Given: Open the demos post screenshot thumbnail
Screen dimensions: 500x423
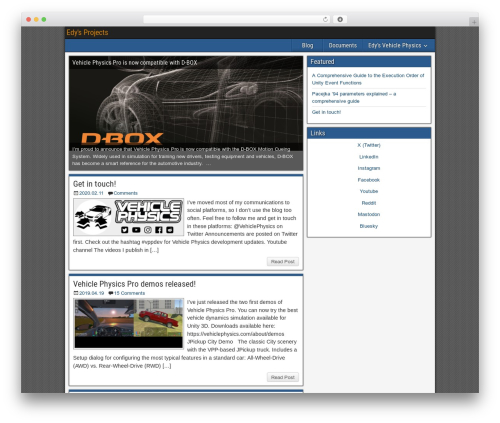Looking at the screenshot, I should pyautogui.click(x=128, y=324).
